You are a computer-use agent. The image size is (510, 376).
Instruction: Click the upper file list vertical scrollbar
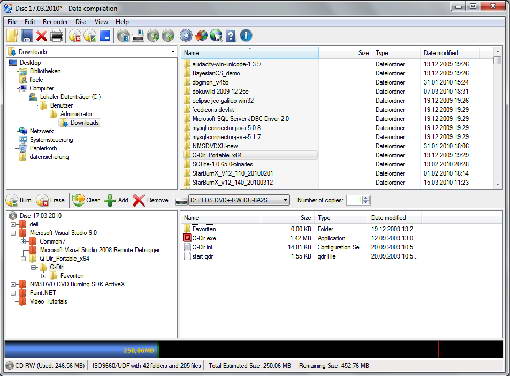tap(498, 118)
